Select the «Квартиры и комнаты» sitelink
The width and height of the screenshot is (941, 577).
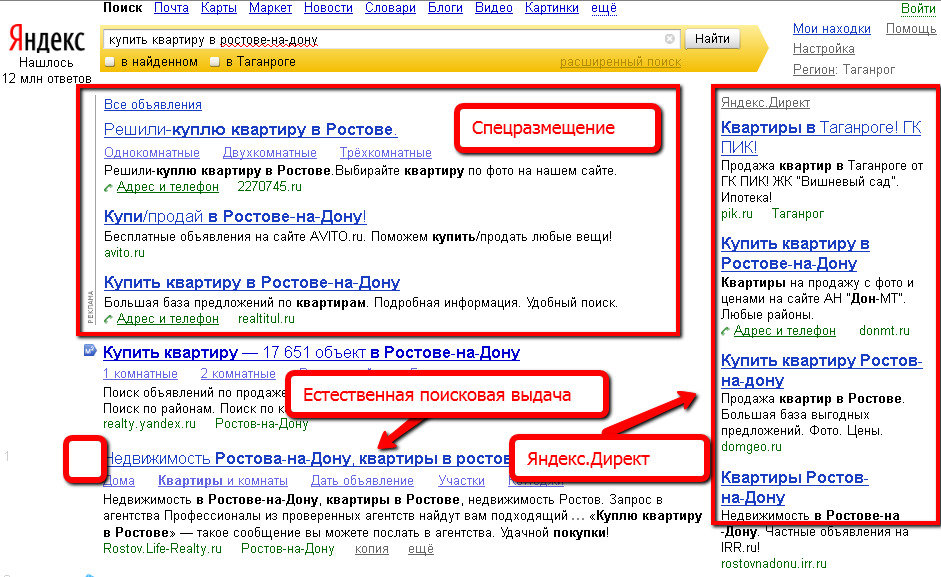pos(223,481)
